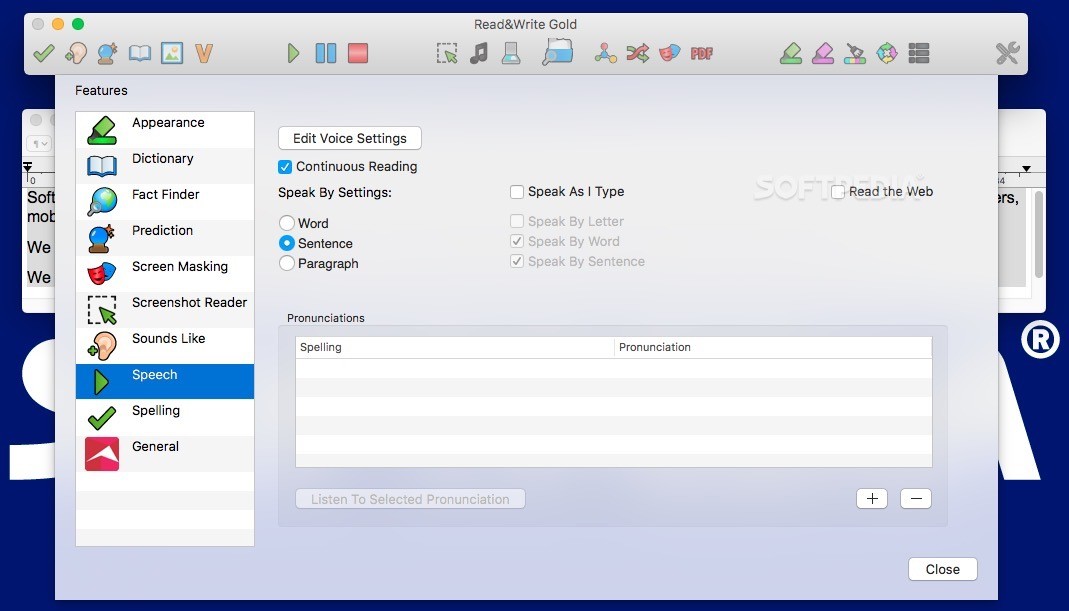
Task: Click the left indent marker on the background document's ruler
Action: [x=27, y=168]
